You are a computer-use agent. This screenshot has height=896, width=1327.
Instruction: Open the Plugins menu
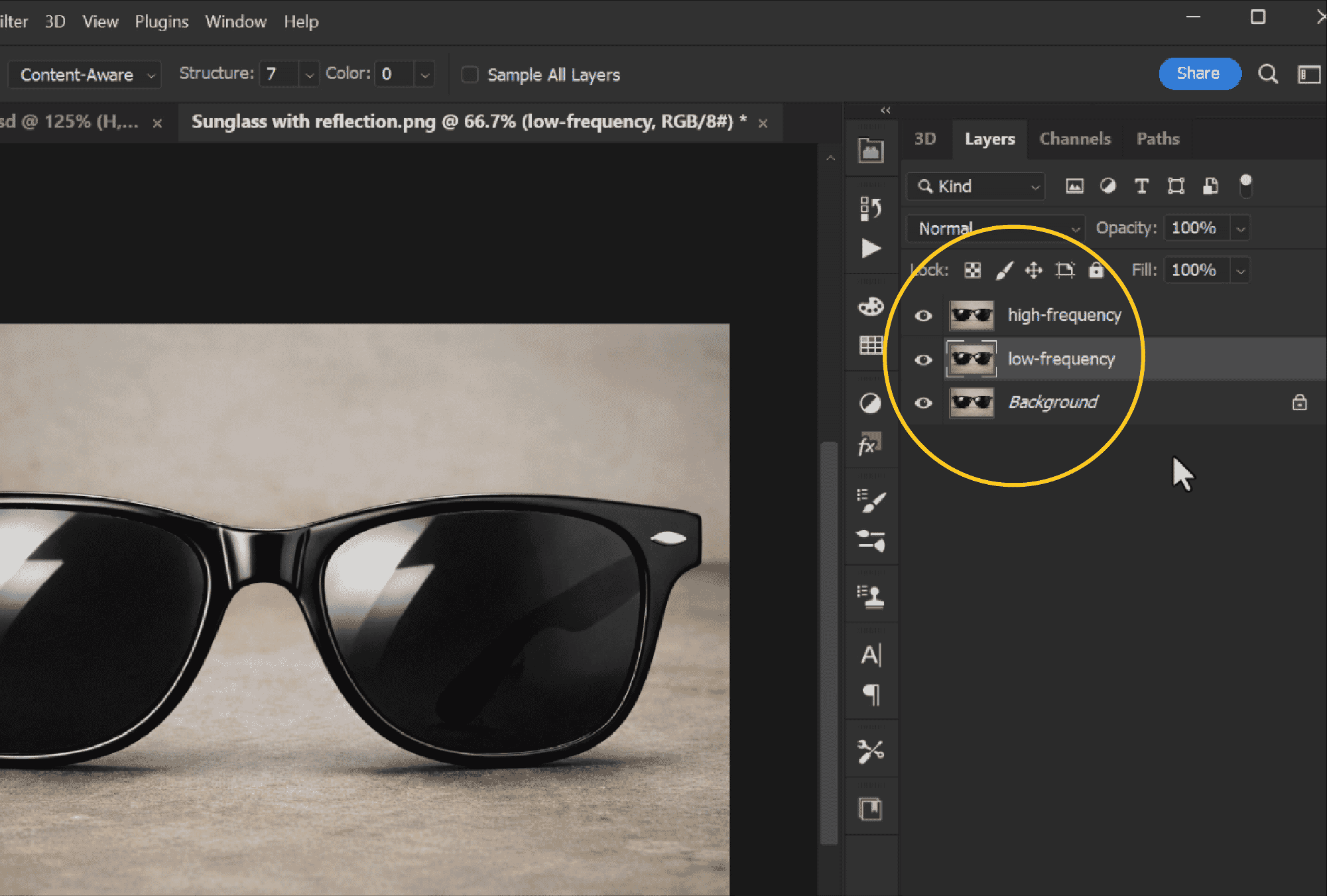[162, 22]
